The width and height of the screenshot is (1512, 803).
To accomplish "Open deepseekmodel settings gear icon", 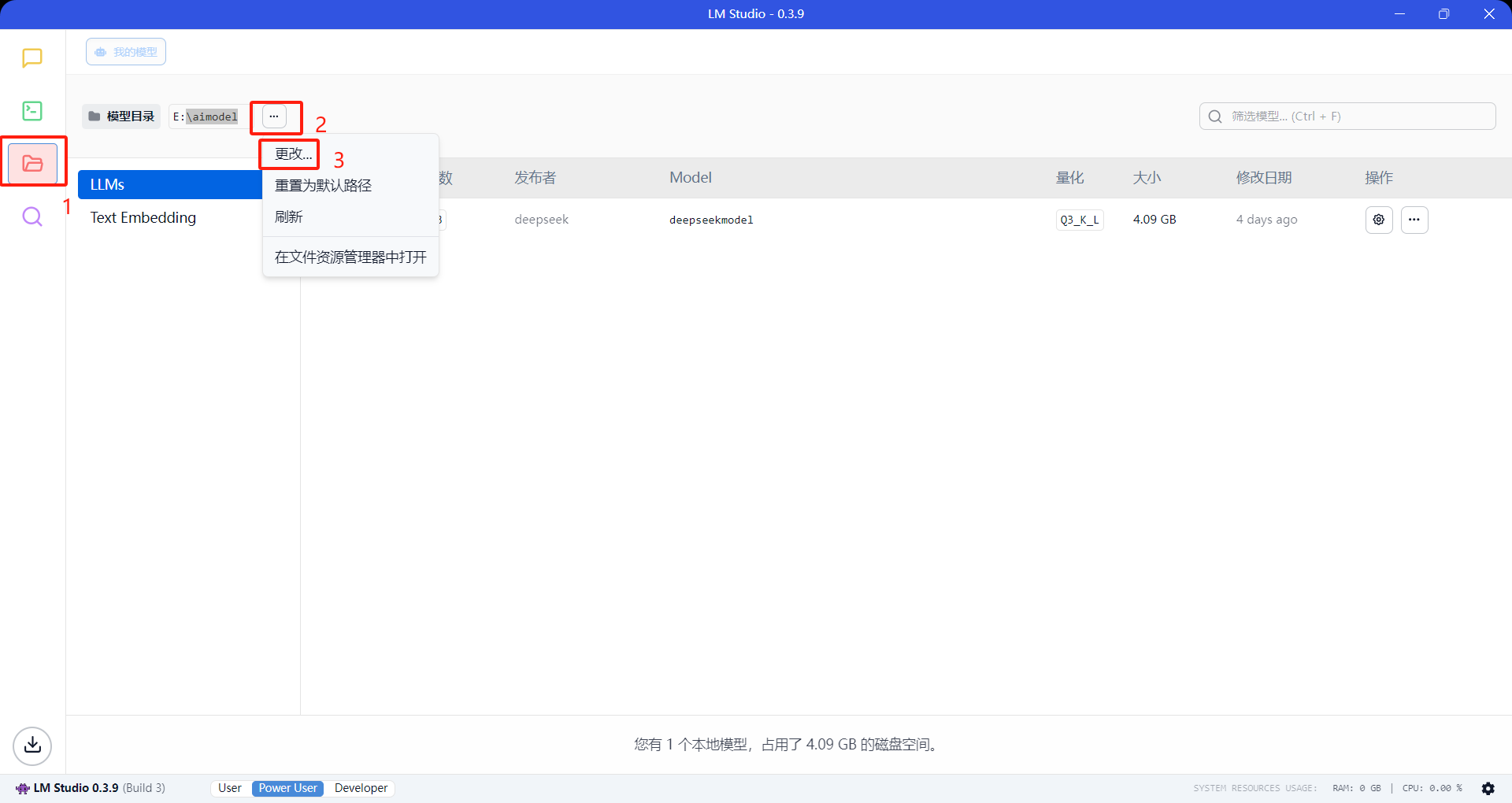I will click(x=1378, y=220).
